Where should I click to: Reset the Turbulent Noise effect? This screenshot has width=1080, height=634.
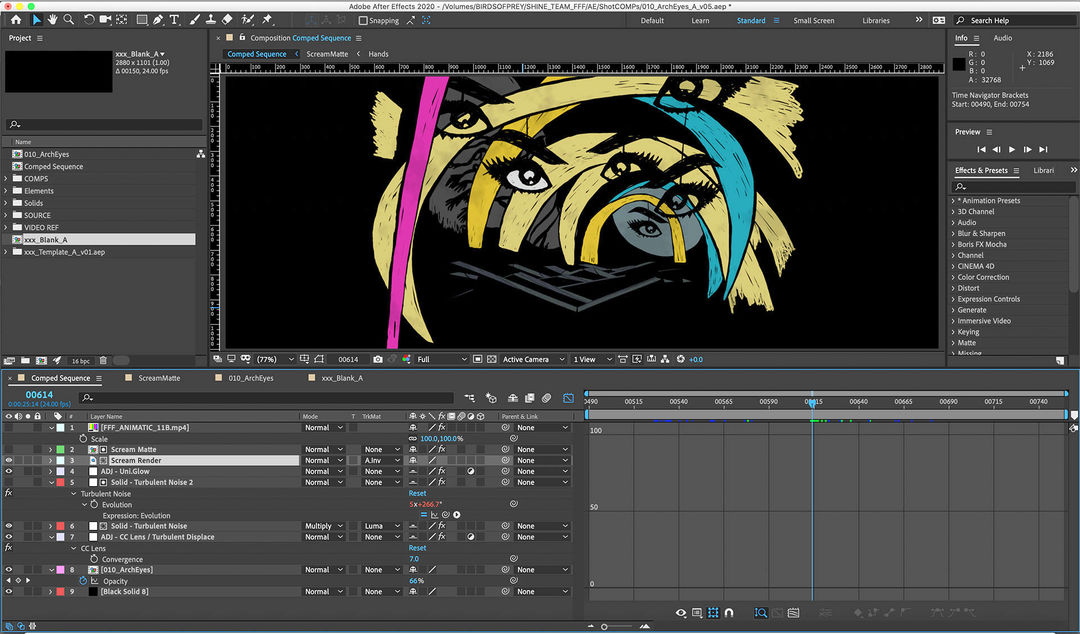click(417, 493)
